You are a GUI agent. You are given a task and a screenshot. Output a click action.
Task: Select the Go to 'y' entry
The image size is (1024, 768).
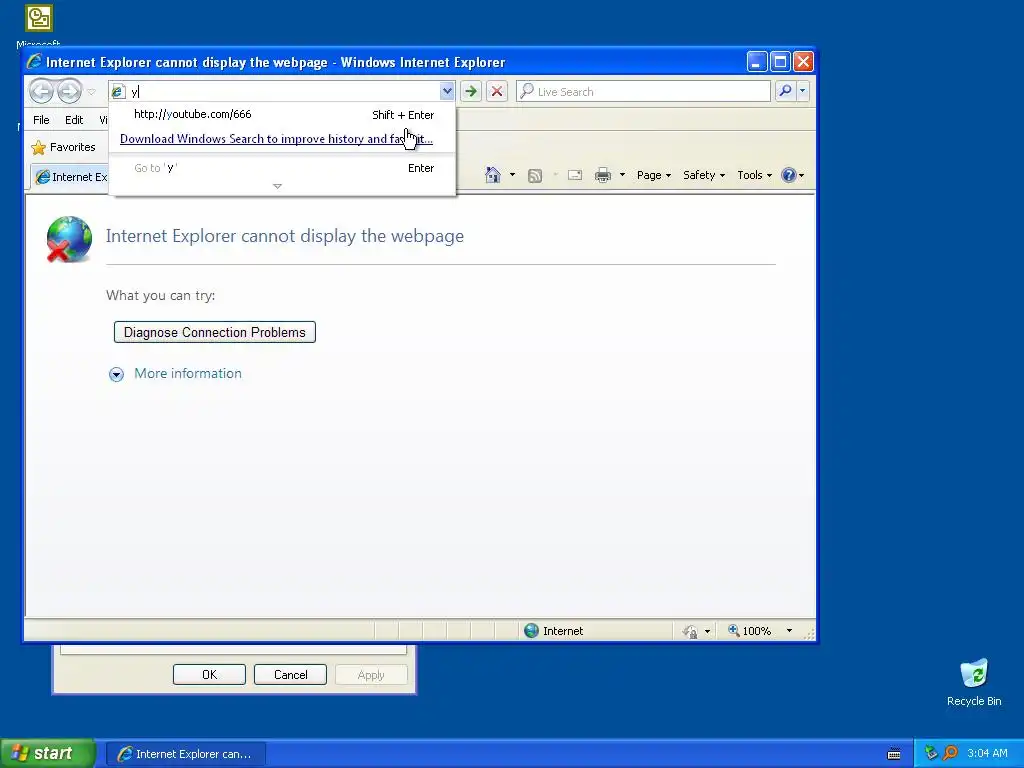coord(282,168)
